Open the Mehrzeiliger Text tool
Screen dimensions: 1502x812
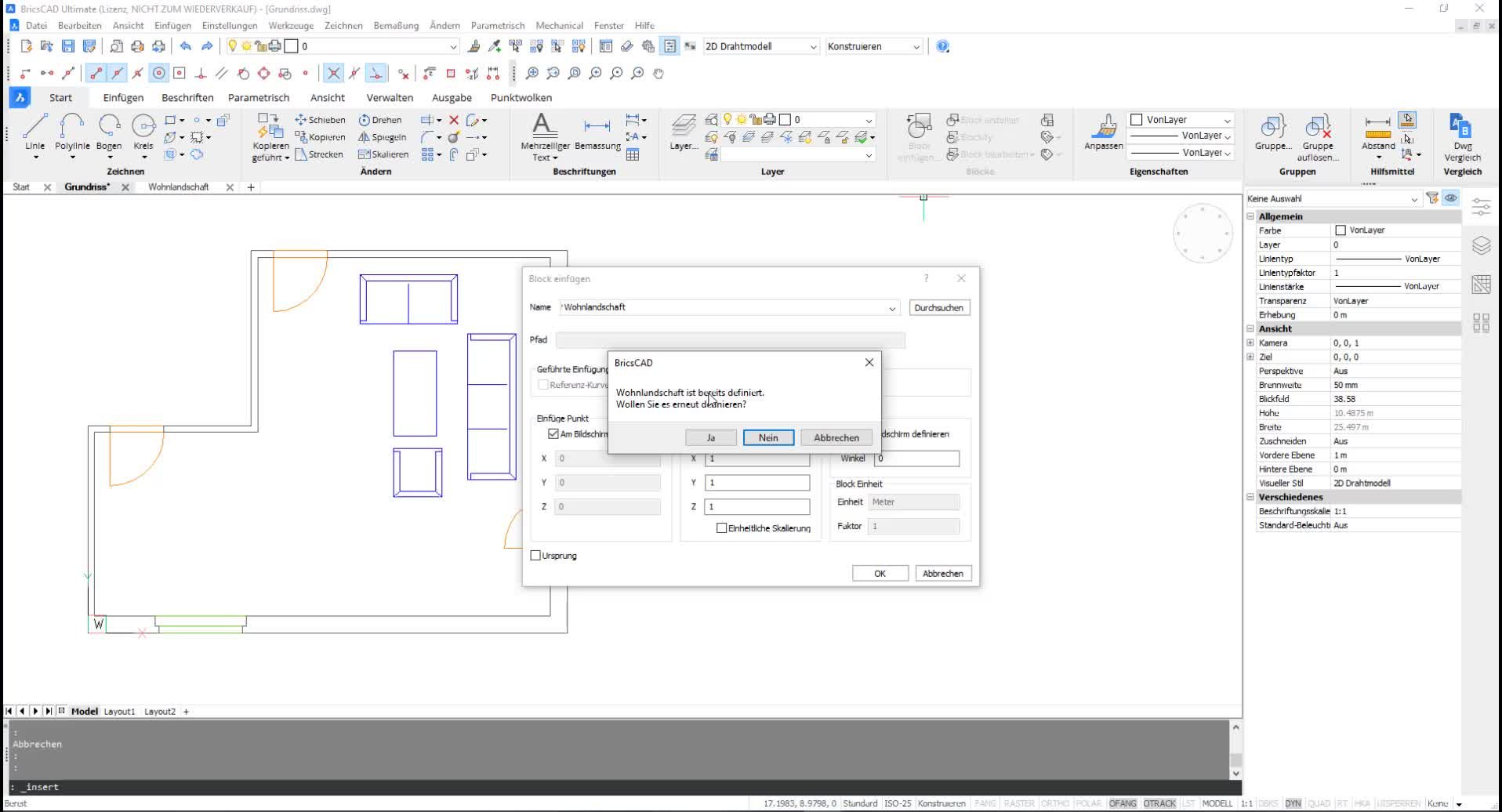[545, 136]
